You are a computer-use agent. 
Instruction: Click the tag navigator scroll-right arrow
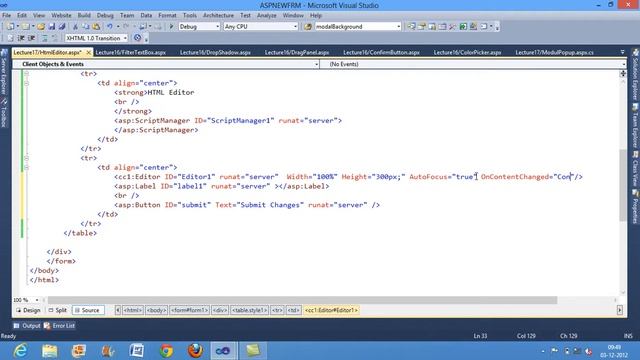620,310
